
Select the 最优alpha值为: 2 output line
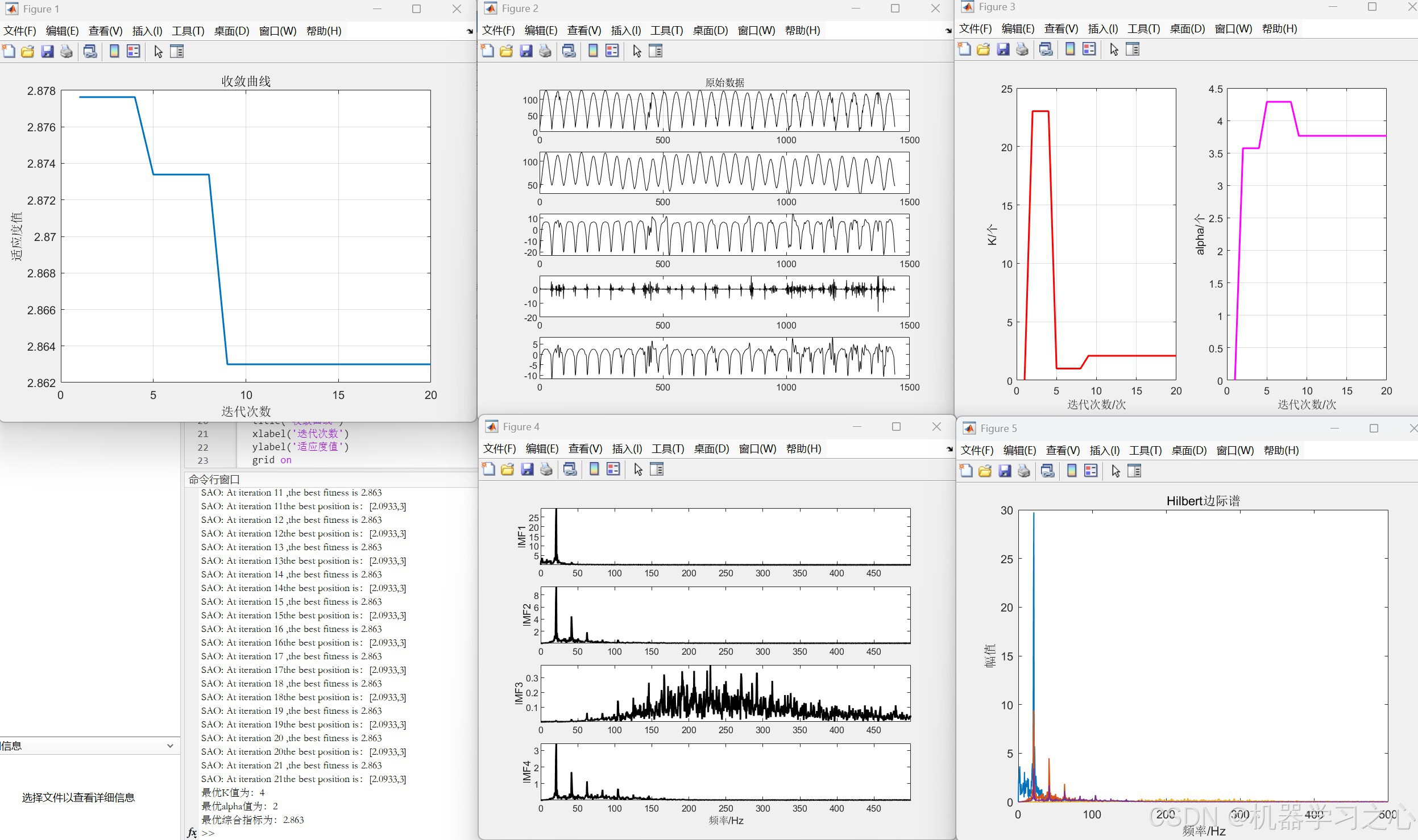[x=239, y=806]
